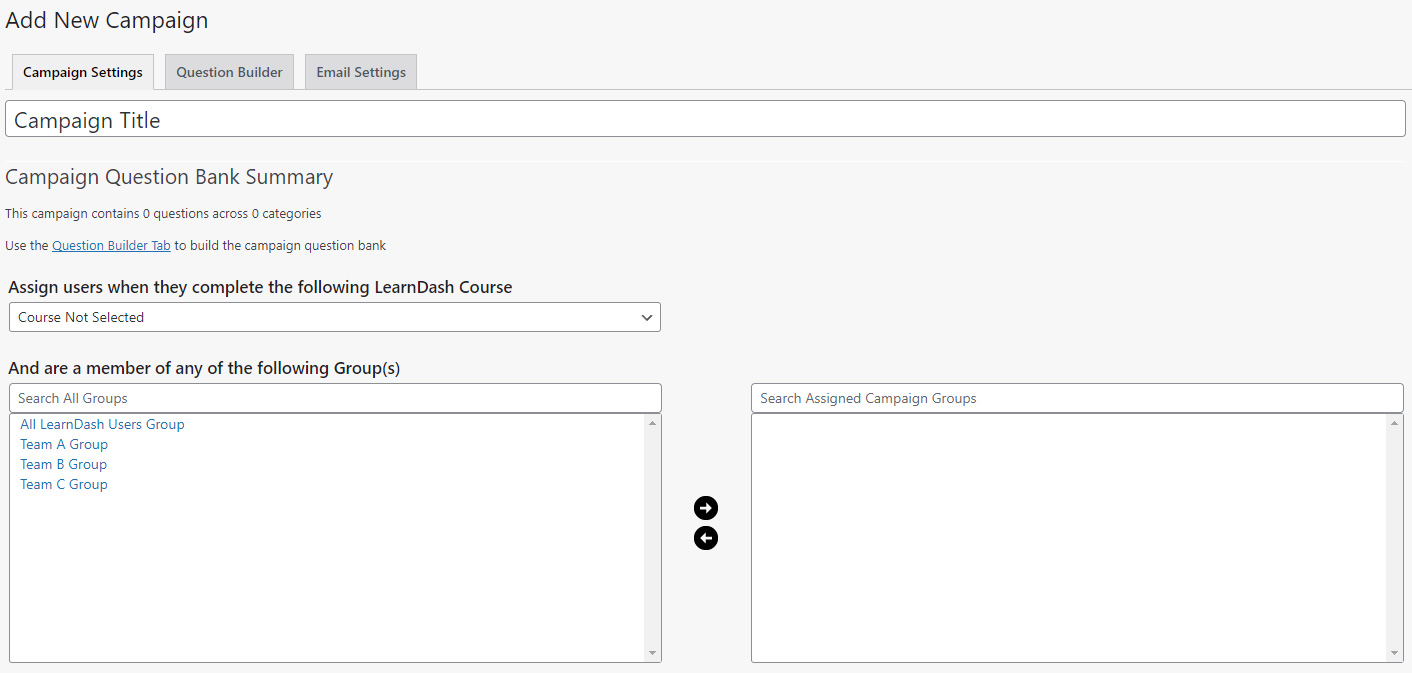Image resolution: width=1412 pixels, height=673 pixels.
Task: Focus the Search Assigned Campaign Groups field
Action: pos(1077,398)
